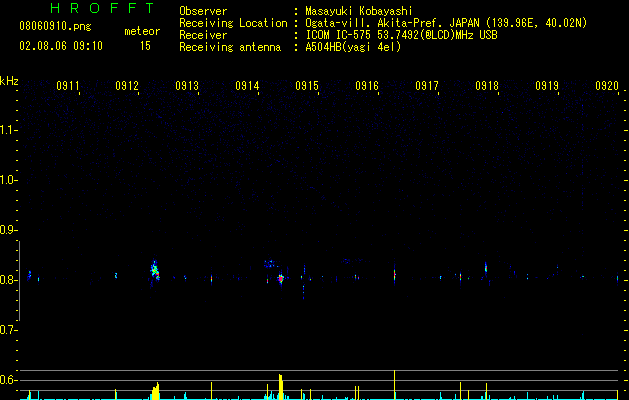The image size is (629, 400).
Task: Click the tallest yellow intensity spike after 0916
Action: pyautogui.click(x=394, y=385)
